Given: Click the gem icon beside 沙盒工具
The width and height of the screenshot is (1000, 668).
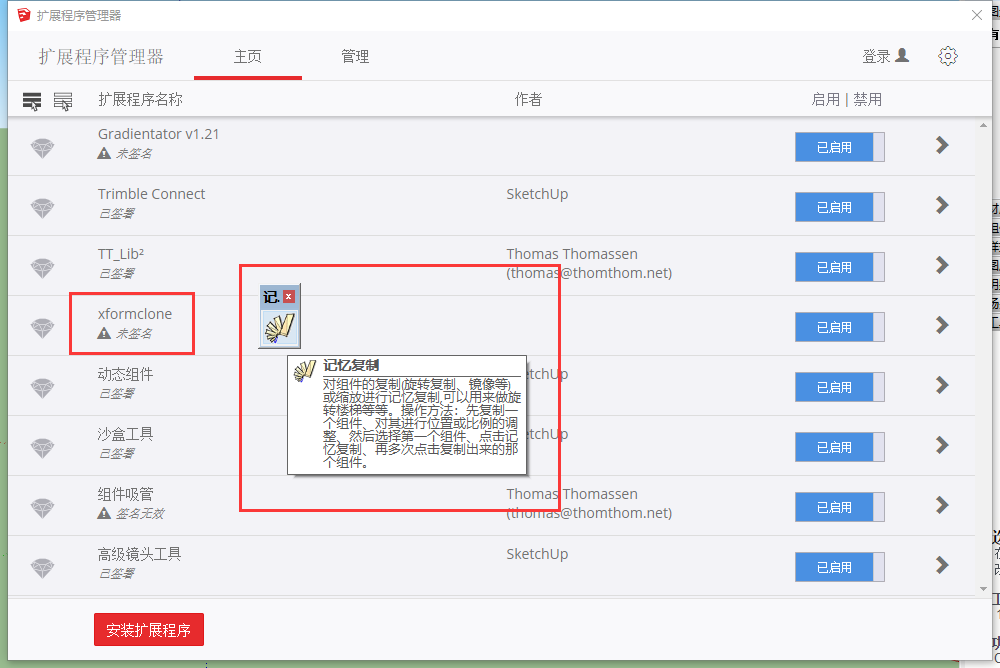Looking at the screenshot, I should [x=43, y=448].
